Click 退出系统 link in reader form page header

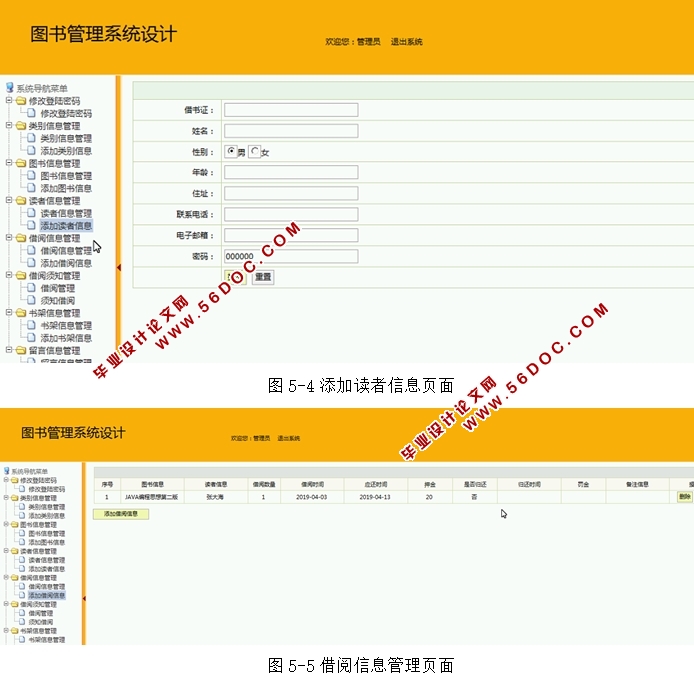click(406, 42)
